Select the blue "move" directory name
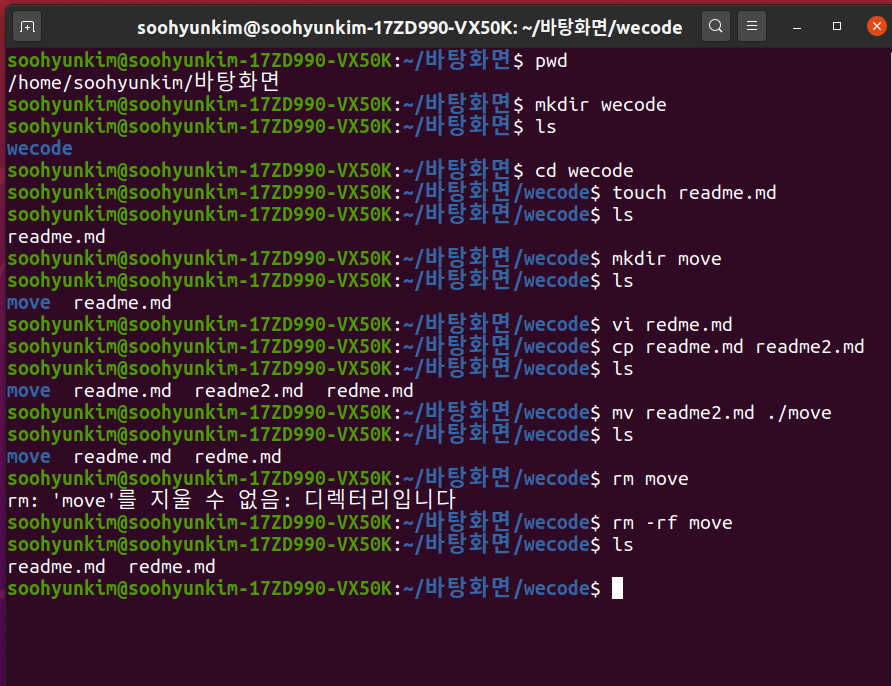The width and height of the screenshot is (892, 686). pyautogui.click(x=28, y=302)
